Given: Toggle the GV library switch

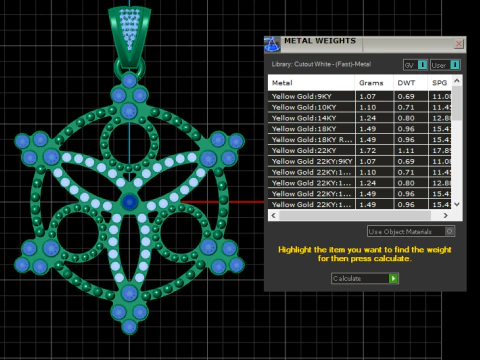Looking at the screenshot, I should pyautogui.click(x=415, y=65).
